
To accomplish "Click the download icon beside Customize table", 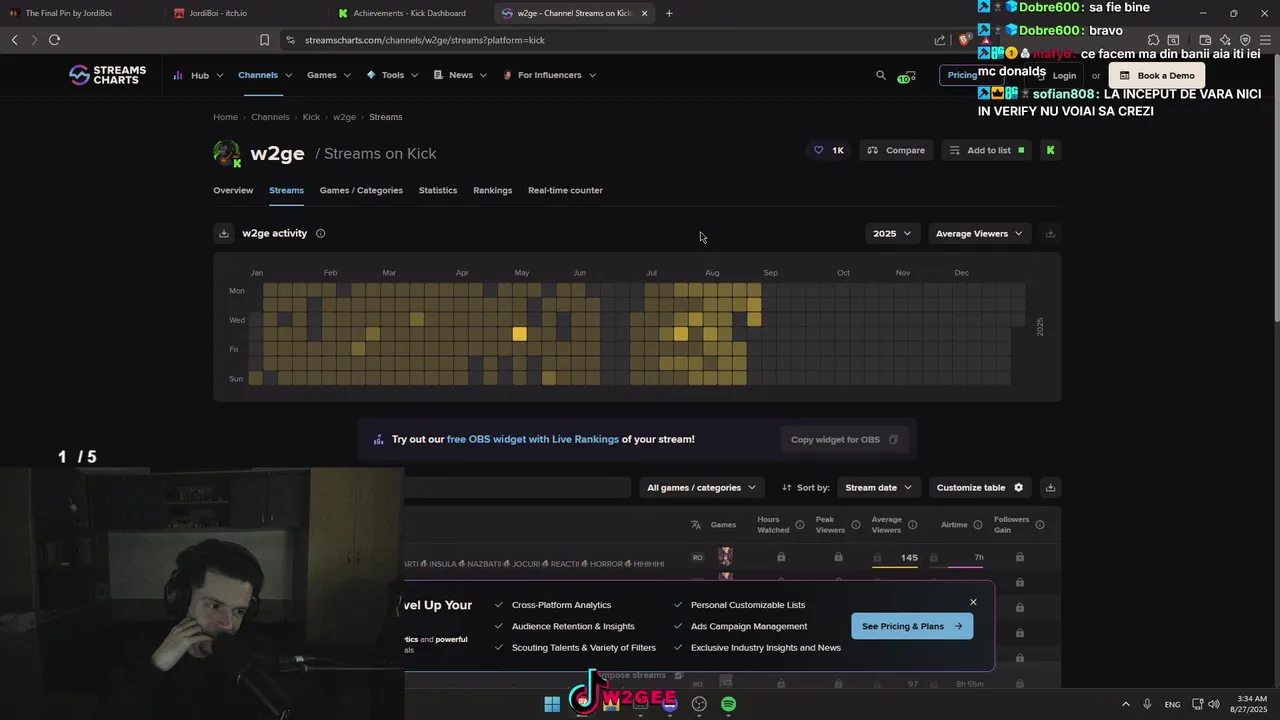I will coord(1050,487).
